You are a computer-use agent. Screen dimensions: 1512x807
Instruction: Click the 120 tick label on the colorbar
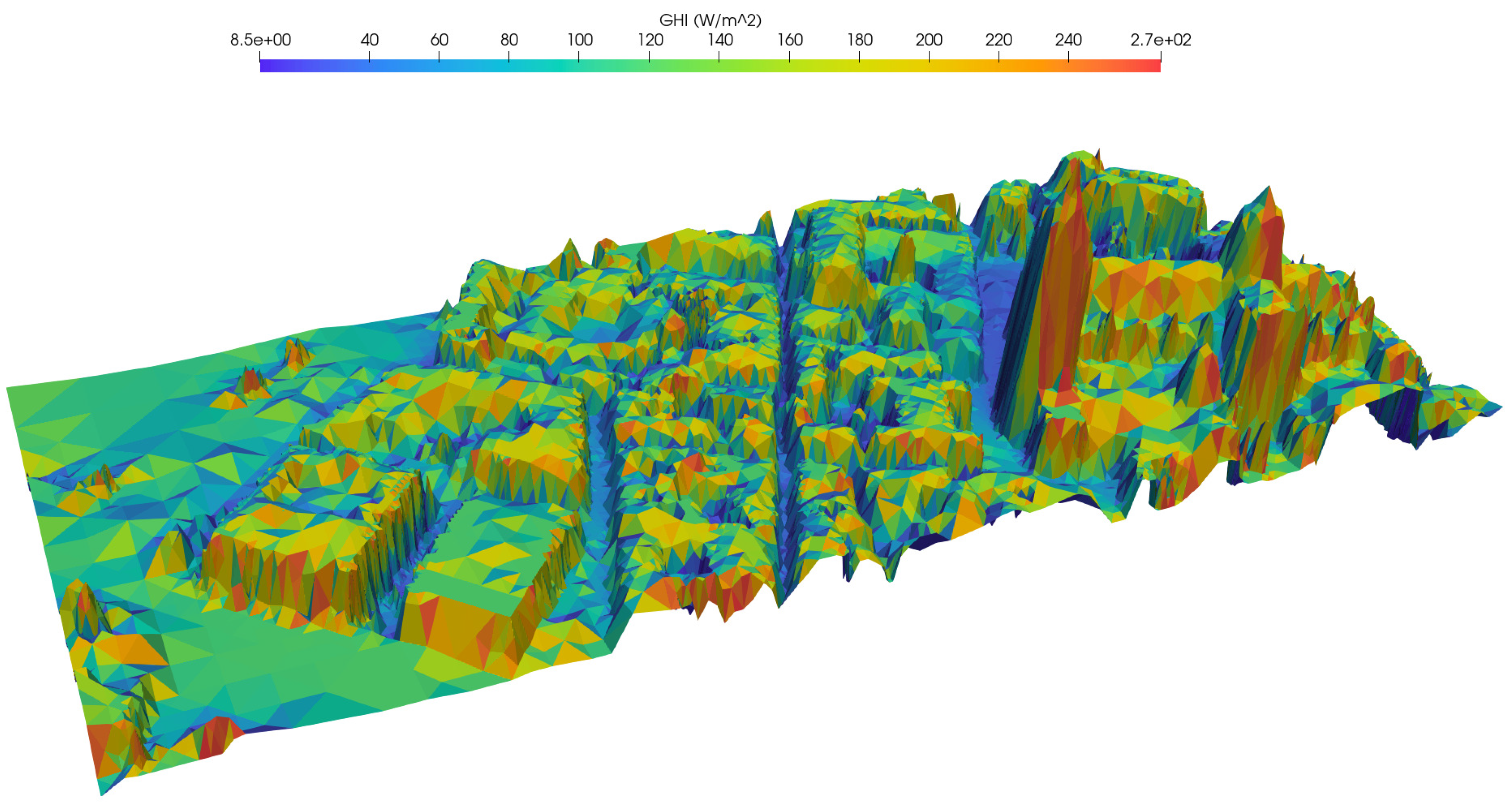pyautogui.click(x=650, y=40)
